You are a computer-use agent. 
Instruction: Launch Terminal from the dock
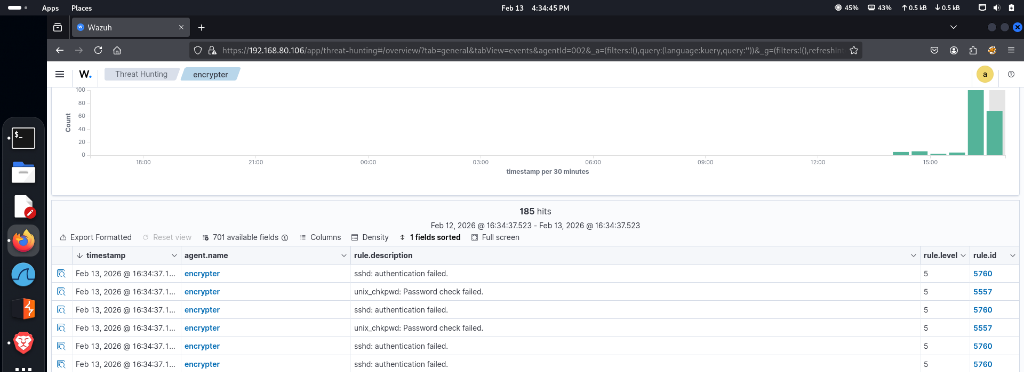(24, 138)
